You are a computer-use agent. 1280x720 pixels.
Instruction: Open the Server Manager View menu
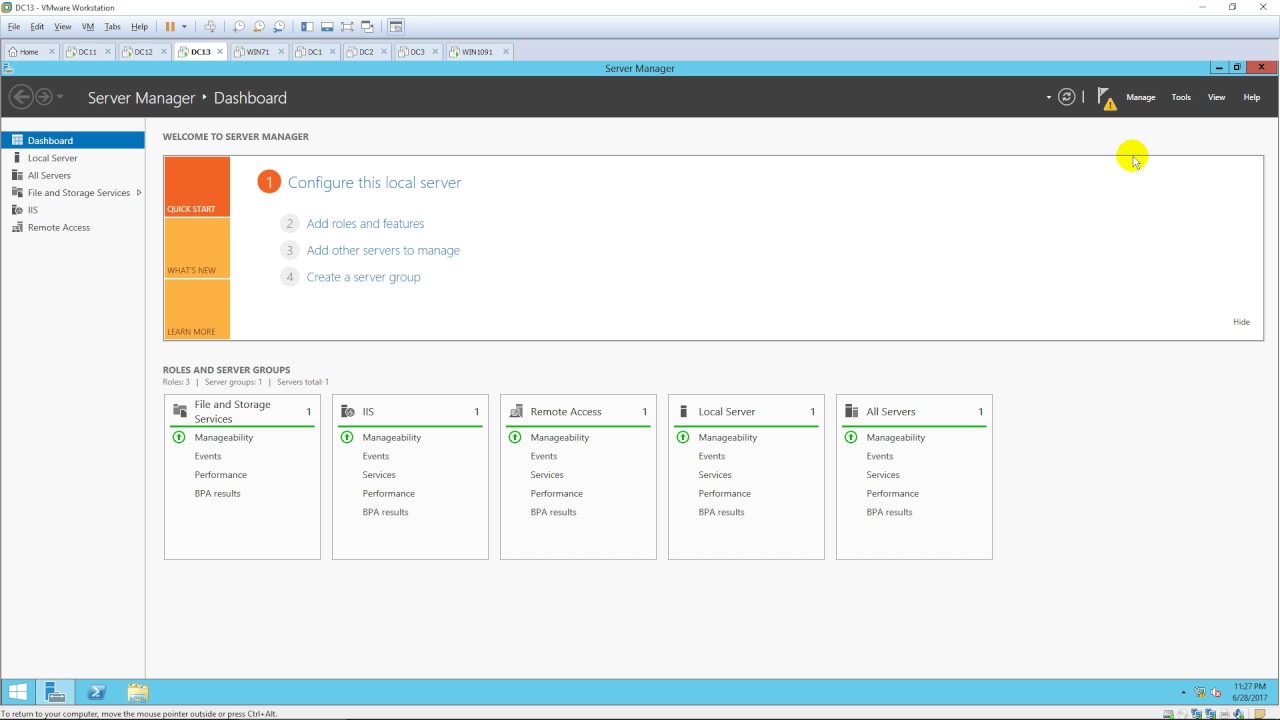point(1216,97)
